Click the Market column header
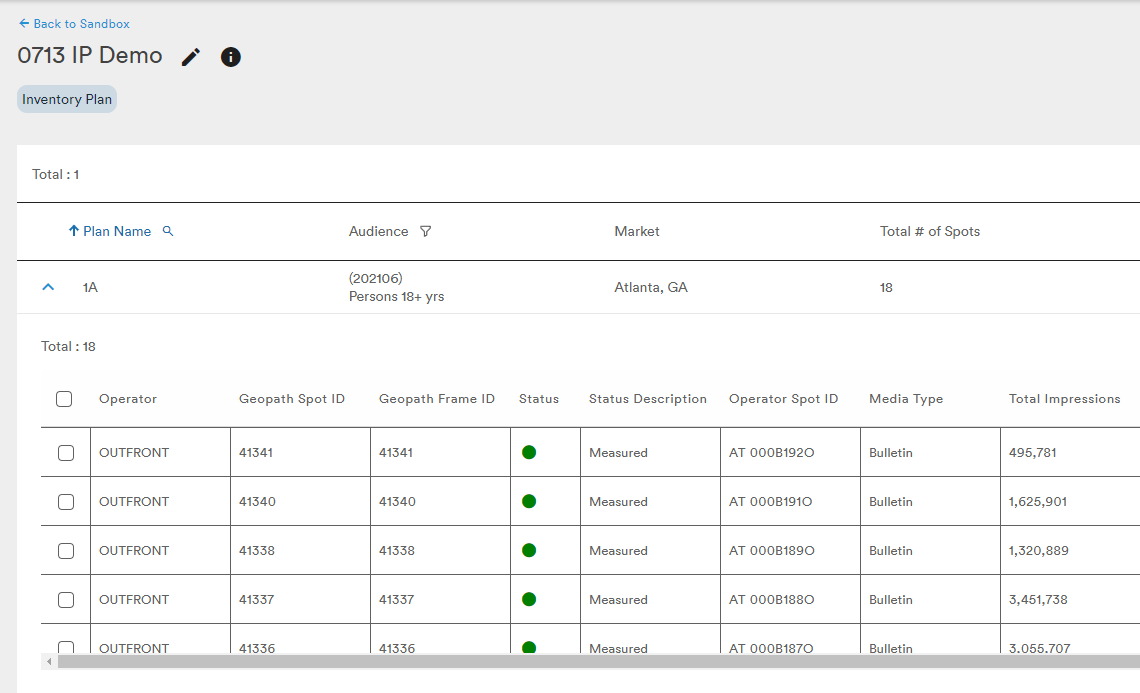 pos(637,231)
